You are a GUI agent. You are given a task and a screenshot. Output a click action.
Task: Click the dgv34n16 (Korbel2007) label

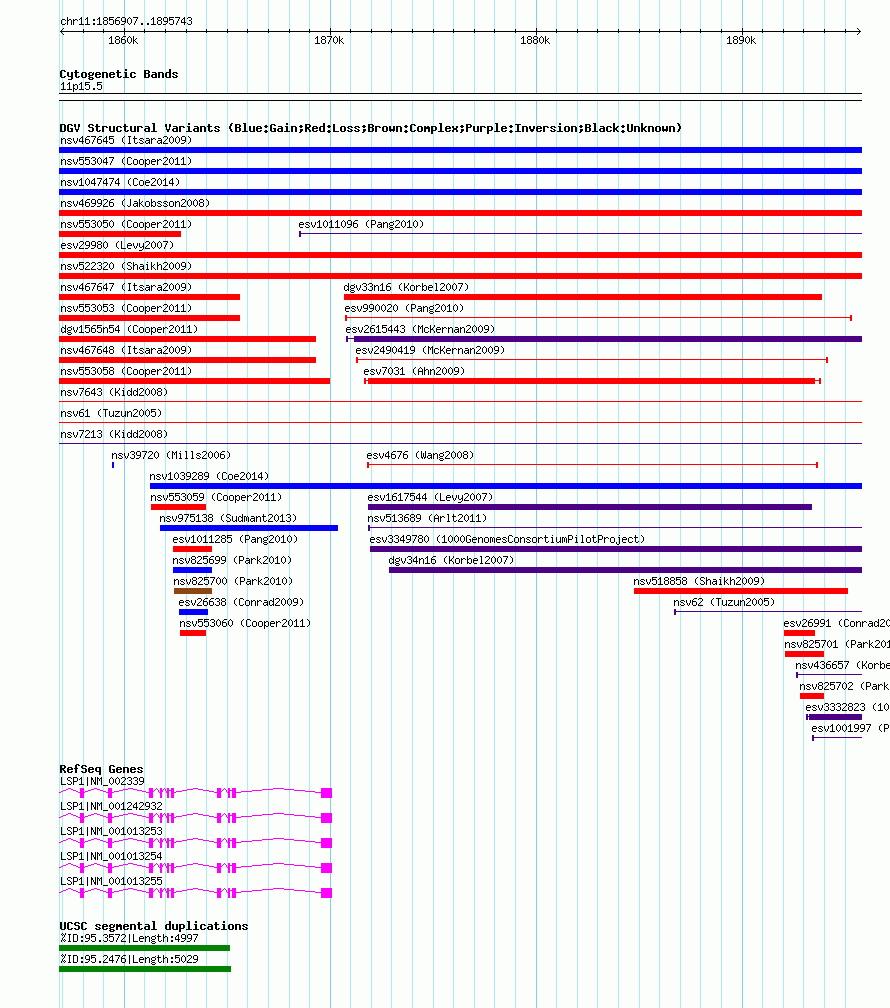click(x=451, y=561)
